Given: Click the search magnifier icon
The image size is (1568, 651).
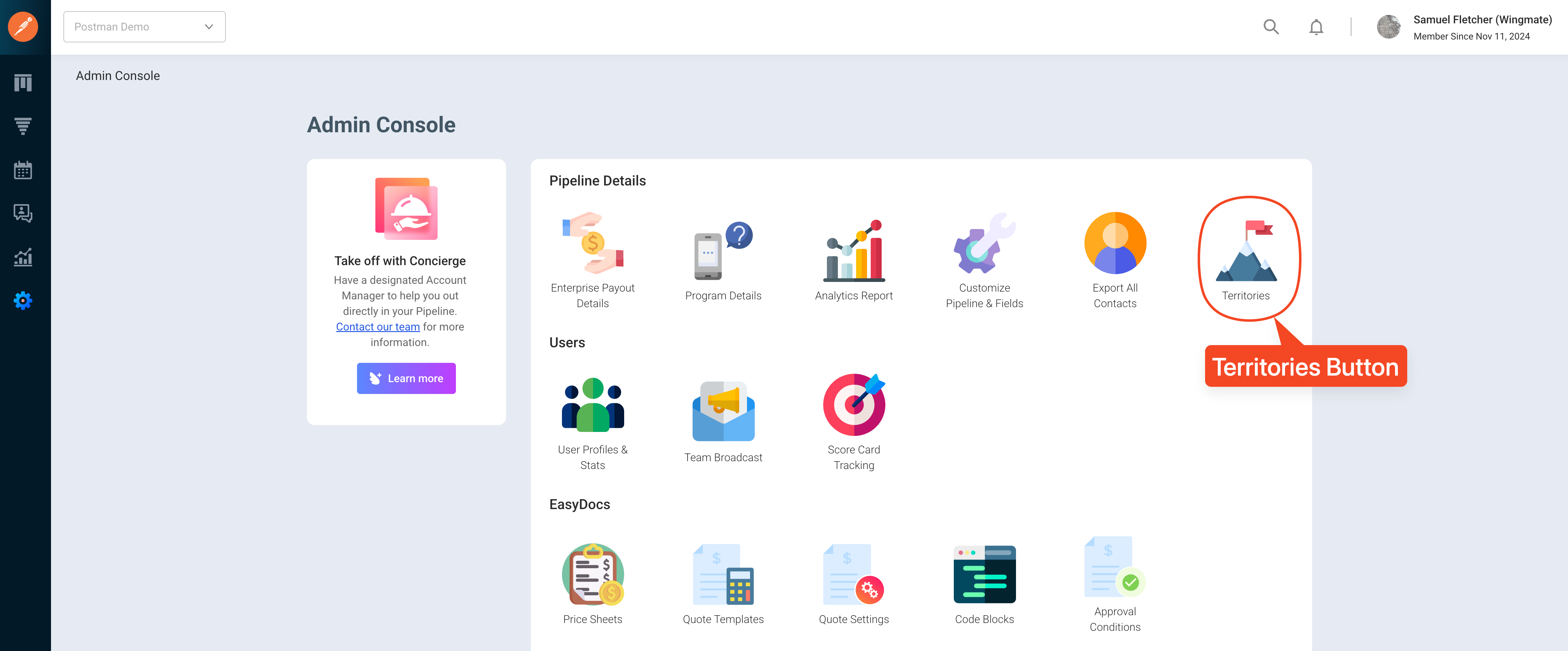Looking at the screenshot, I should coord(1271,27).
